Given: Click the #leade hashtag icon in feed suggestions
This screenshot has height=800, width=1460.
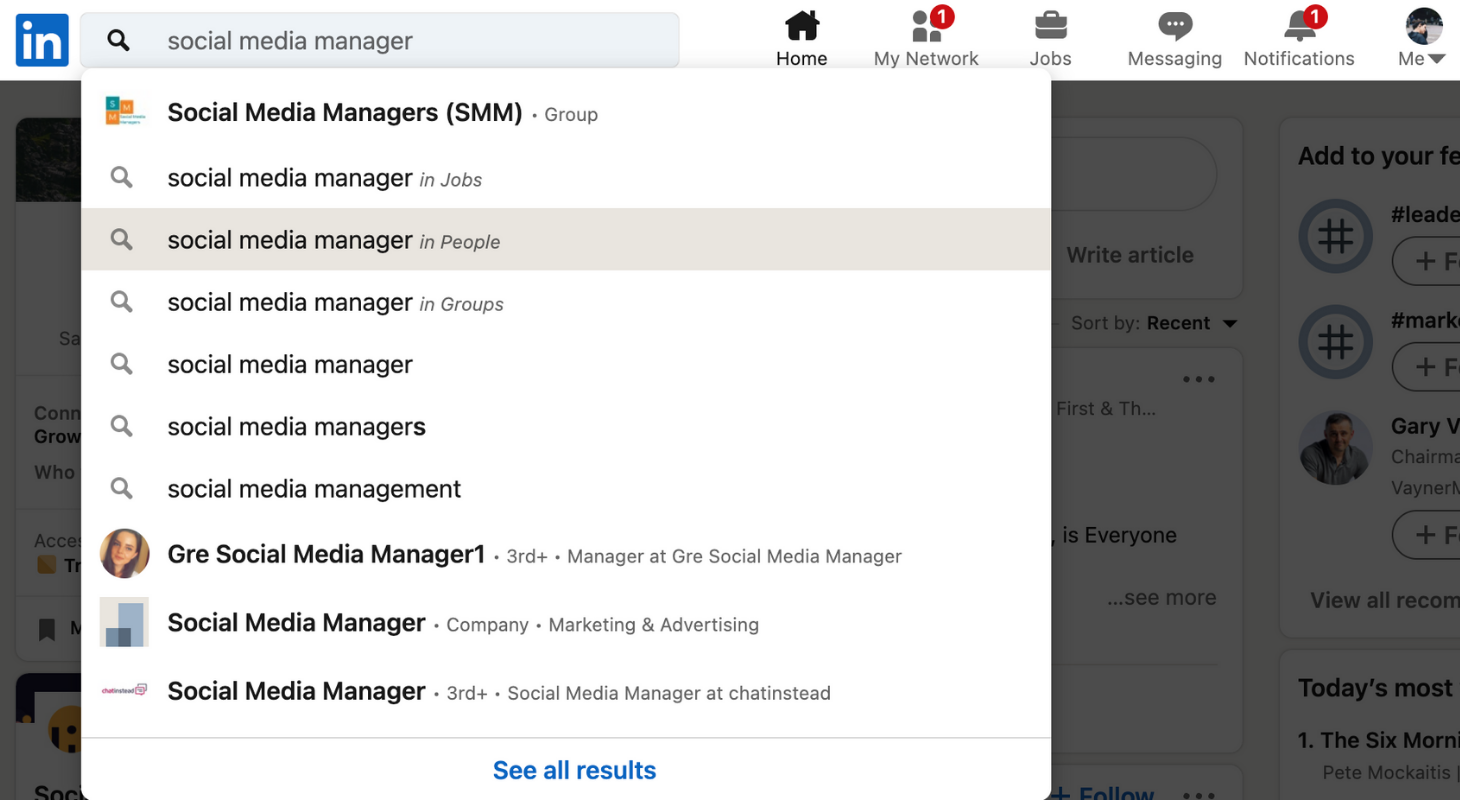Looking at the screenshot, I should [1335, 238].
